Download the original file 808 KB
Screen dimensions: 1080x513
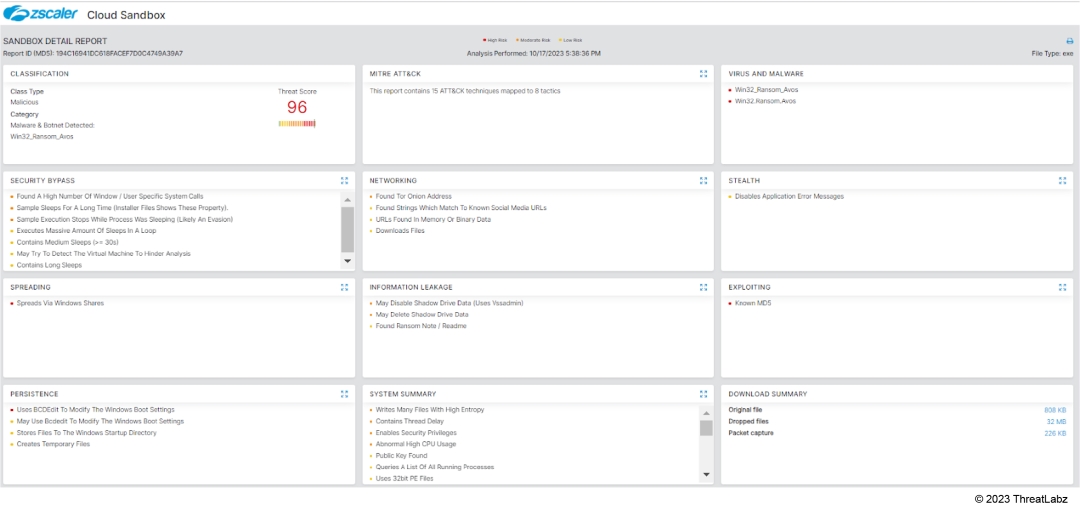coord(1054,410)
